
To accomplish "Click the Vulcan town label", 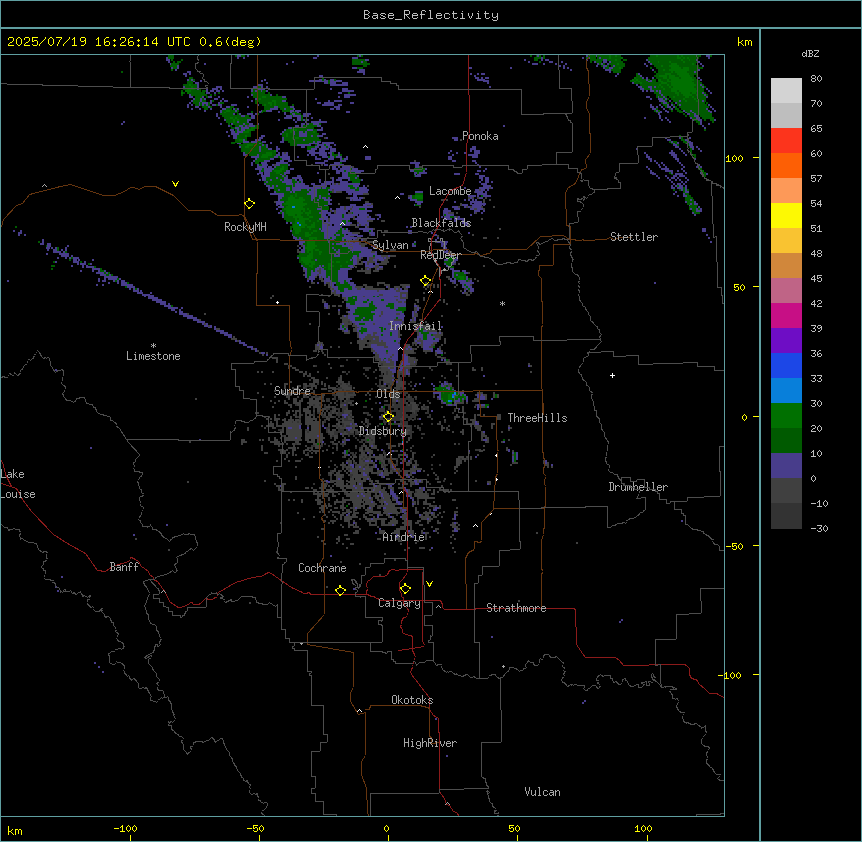I will [x=543, y=792].
